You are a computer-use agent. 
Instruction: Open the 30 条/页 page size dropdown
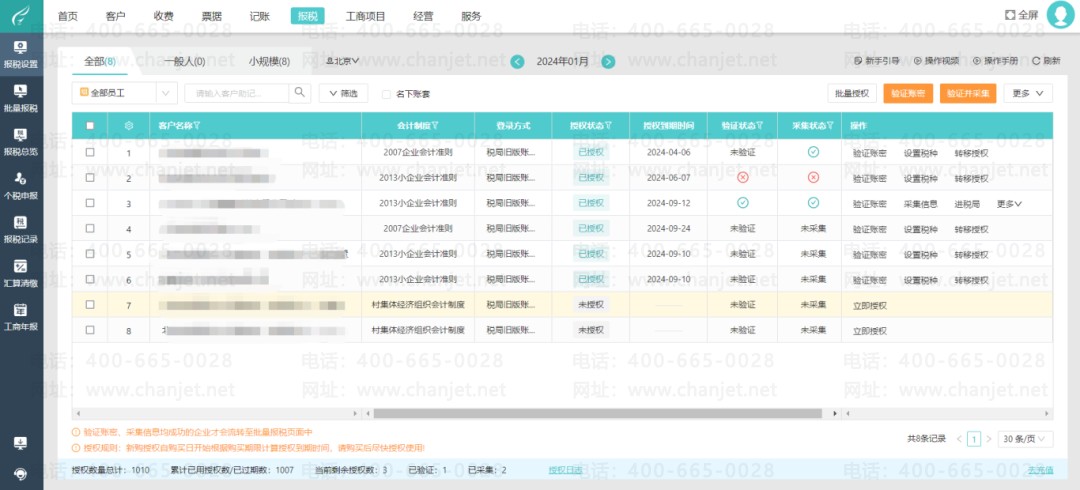[1026, 439]
